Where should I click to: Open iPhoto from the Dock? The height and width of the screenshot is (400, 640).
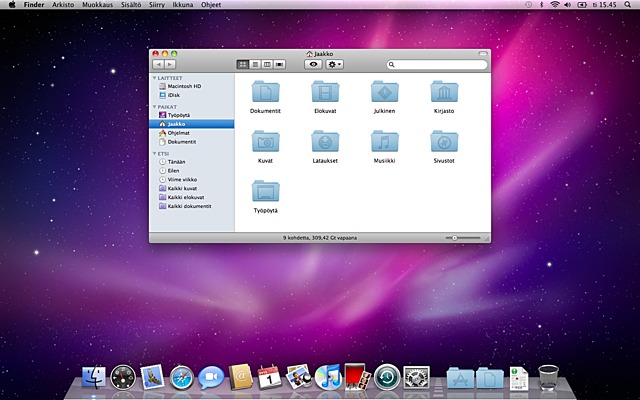(299, 377)
